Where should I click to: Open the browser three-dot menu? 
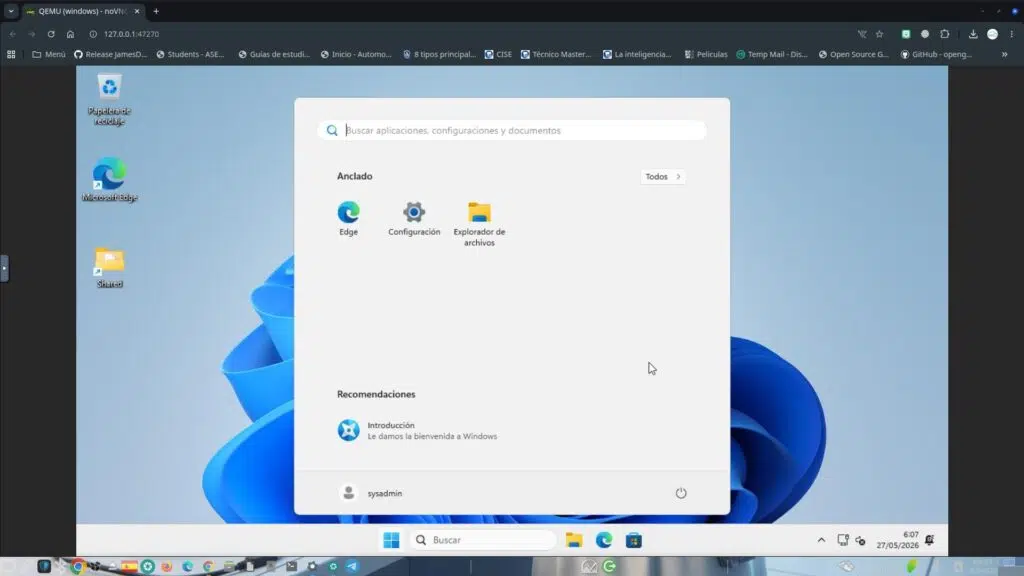1012,34
